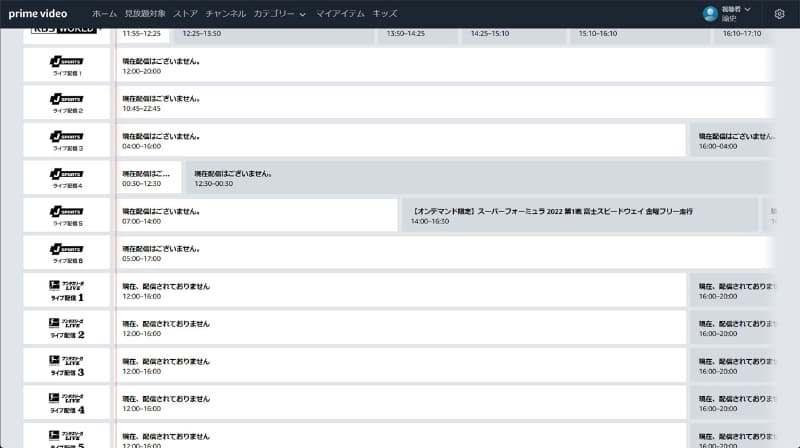
Task: Open the 見放題対象 menu item
Action: coord(145,14)
